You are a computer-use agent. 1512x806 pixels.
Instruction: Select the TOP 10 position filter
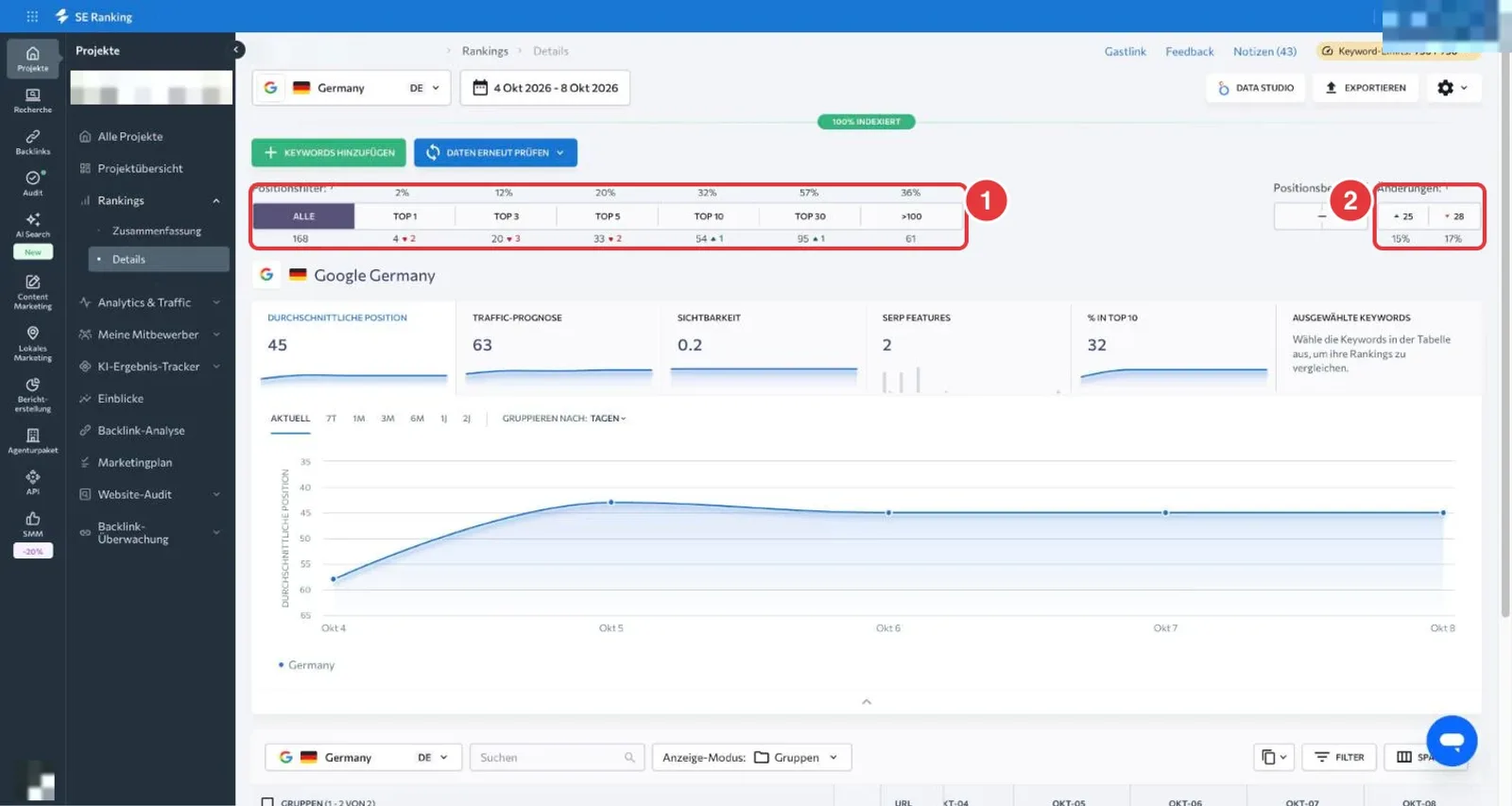click(709, 216)
